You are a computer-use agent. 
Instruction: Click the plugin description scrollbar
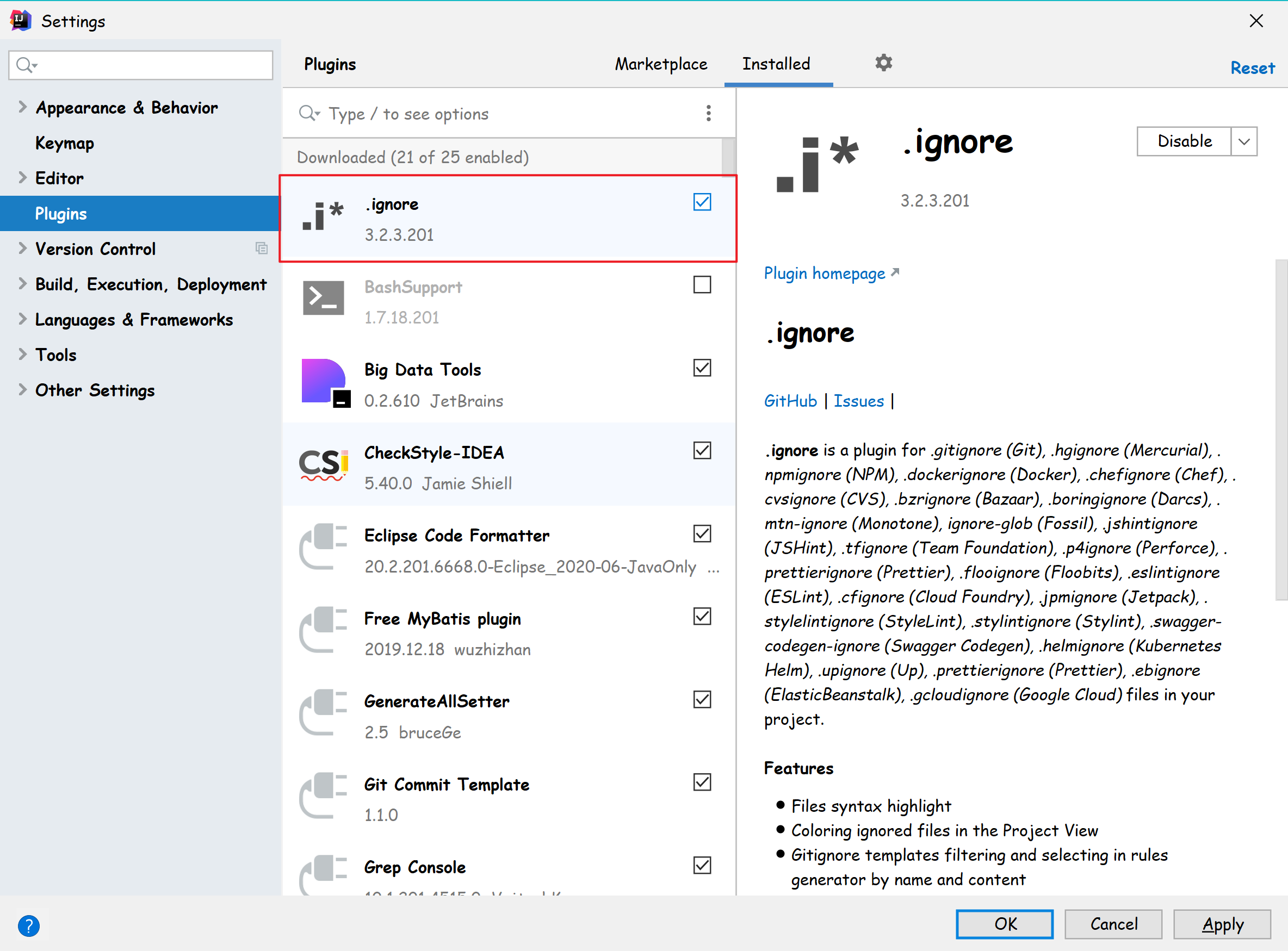(x=1281, y=430)
